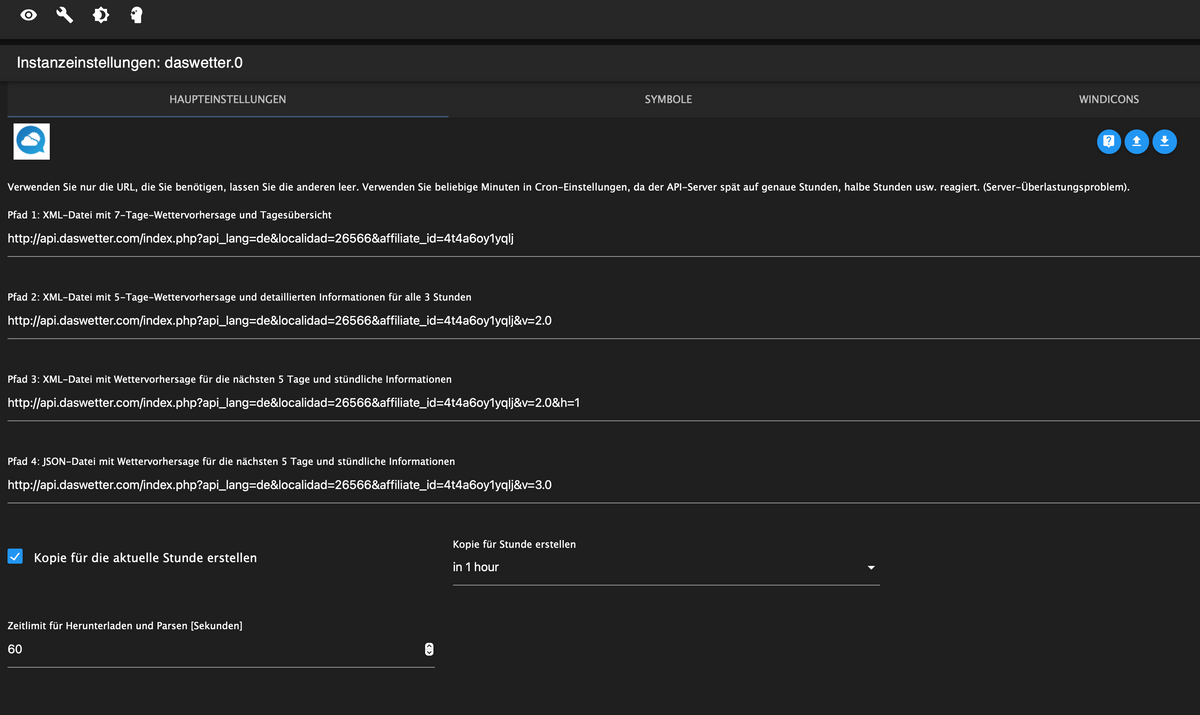Click the wrench icon in top bar
This screenshot has height=715, width=1200.
point(65,15)
